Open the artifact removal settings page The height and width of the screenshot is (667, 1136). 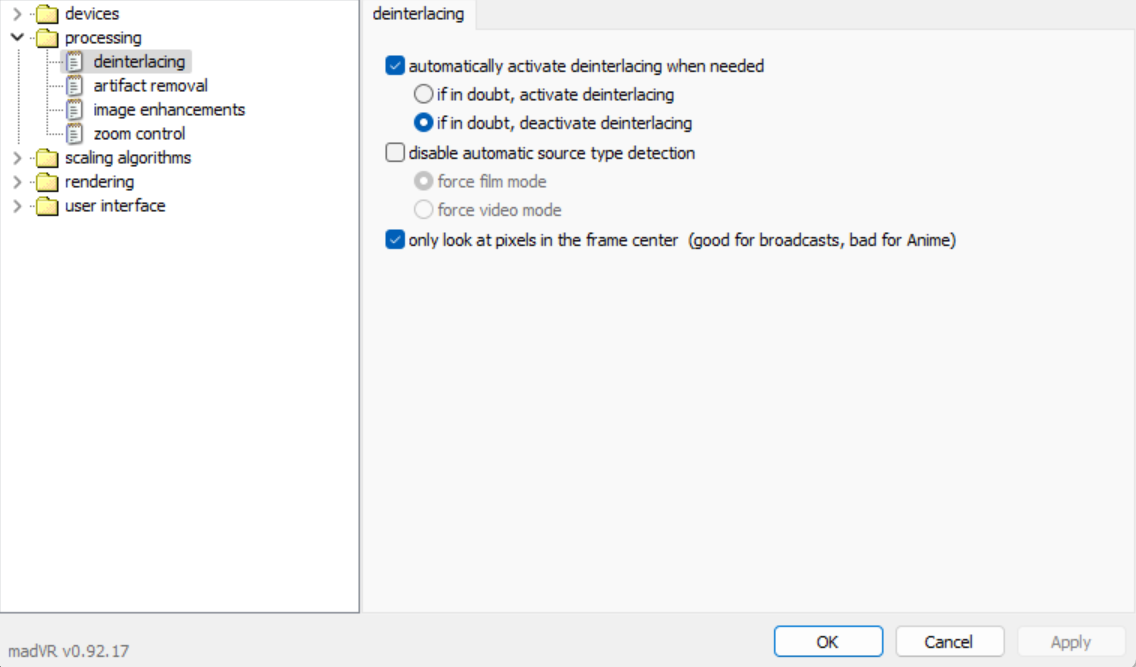[x=150, y=86]
